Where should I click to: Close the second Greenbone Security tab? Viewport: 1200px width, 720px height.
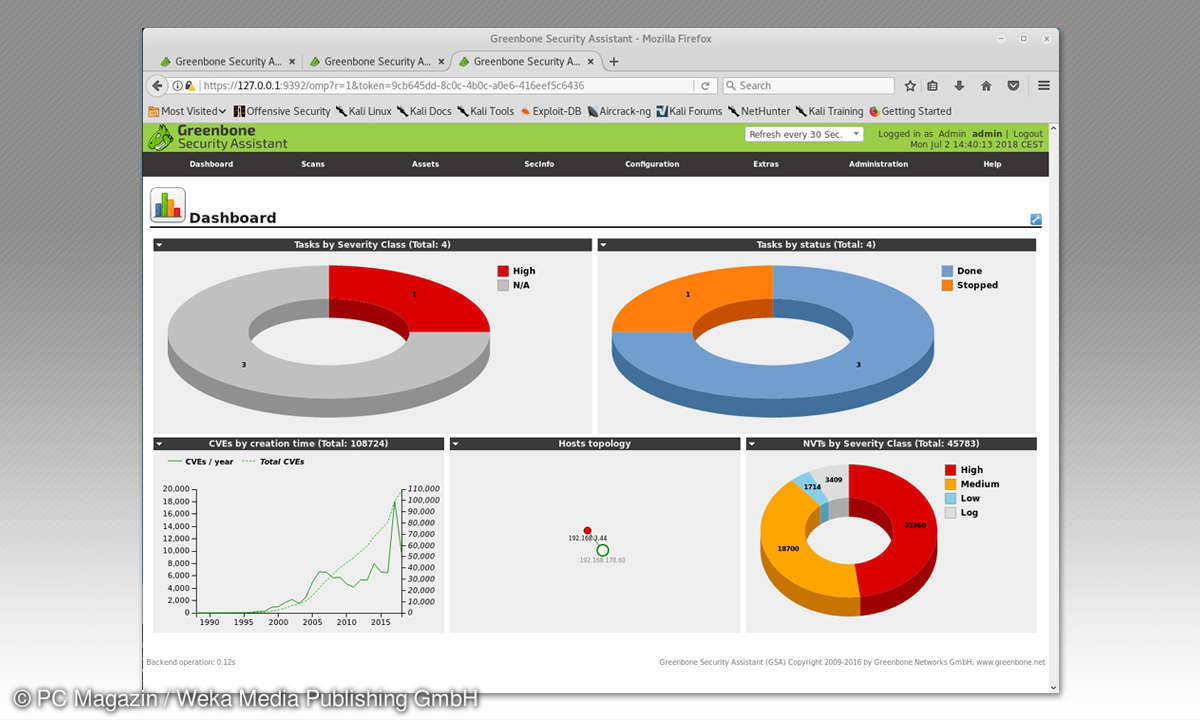click(x=441, y=62)
